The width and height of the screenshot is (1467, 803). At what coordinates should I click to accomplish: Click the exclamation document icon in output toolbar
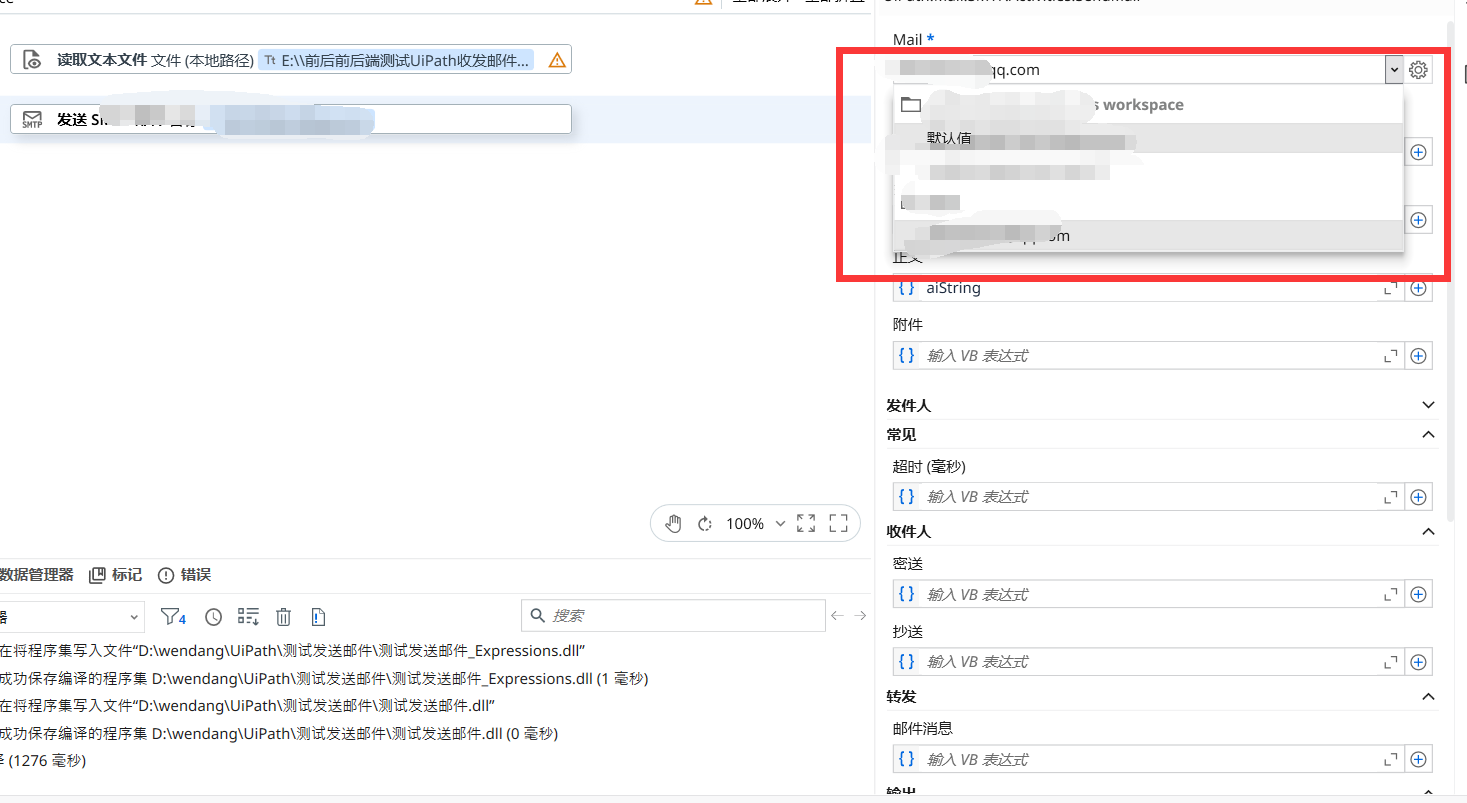(318, 617)
